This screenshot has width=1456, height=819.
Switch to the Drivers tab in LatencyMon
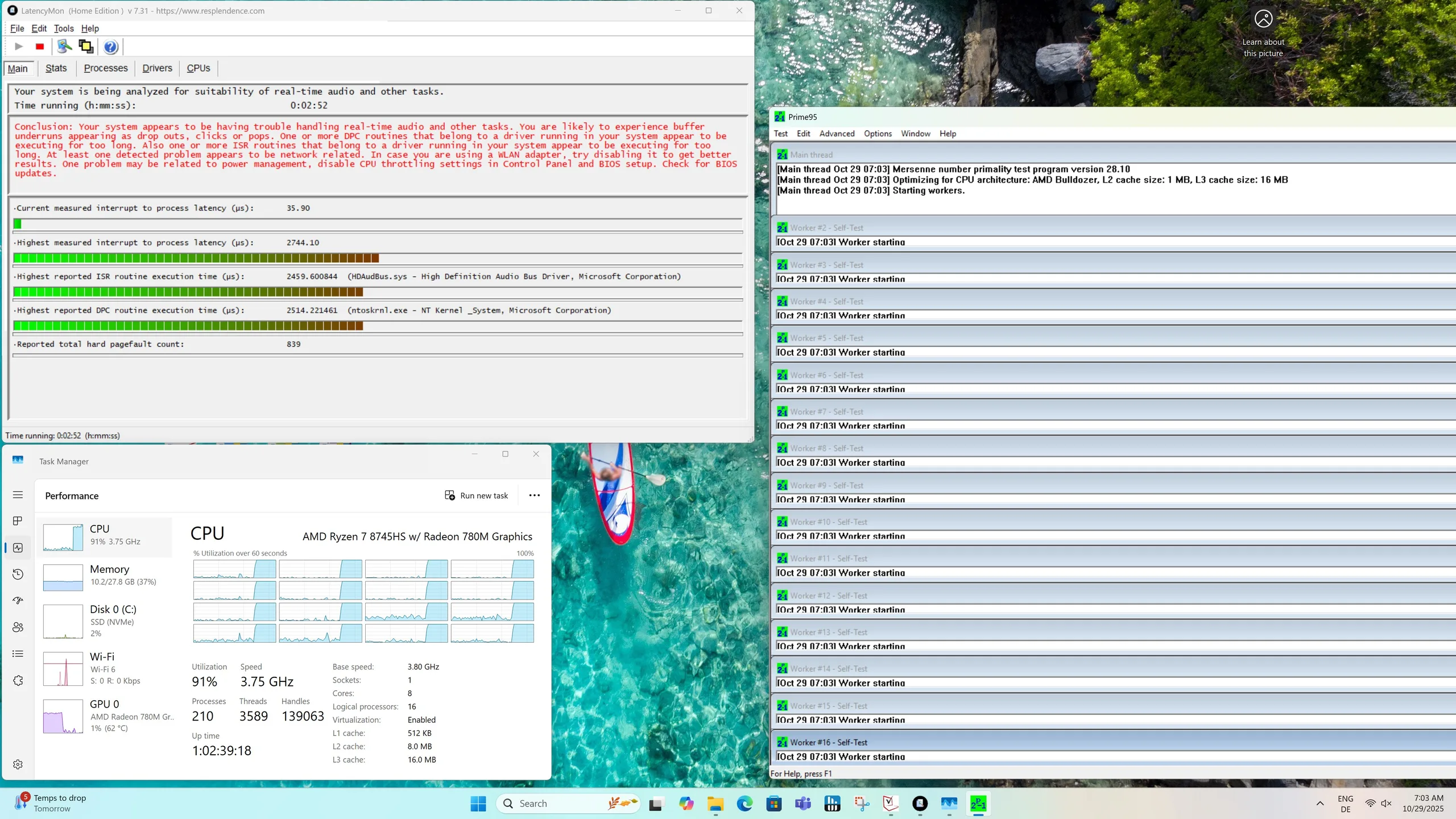tap(157, 68)
